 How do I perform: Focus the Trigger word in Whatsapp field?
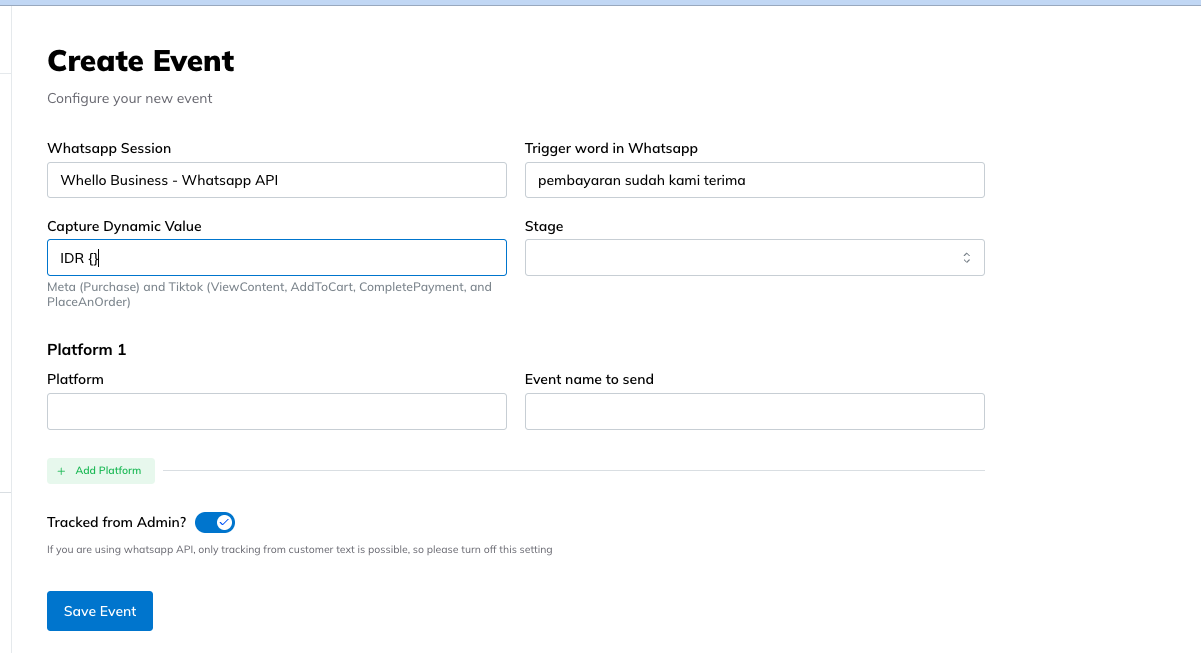754,180
